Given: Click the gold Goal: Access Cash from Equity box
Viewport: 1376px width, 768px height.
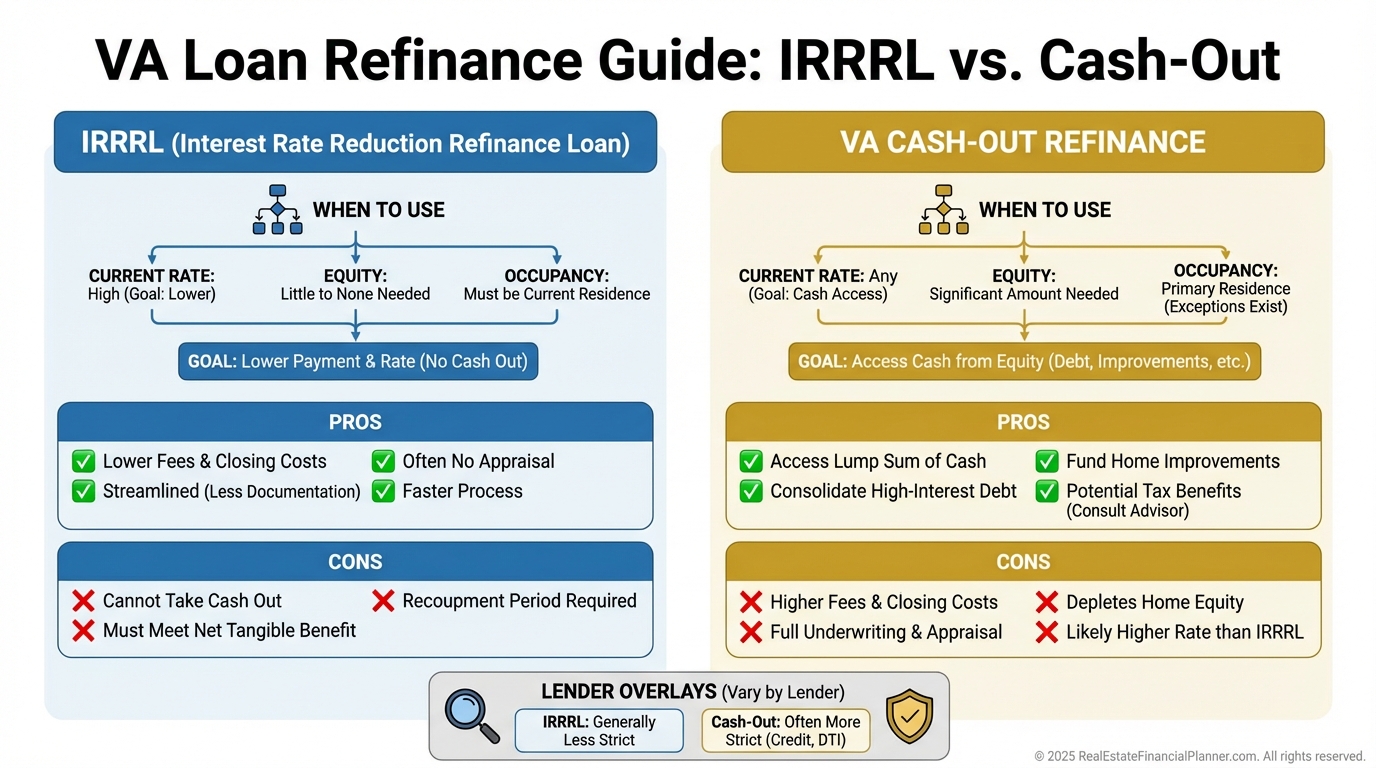Looking at the screenshot, I should tap(1024, 361).
